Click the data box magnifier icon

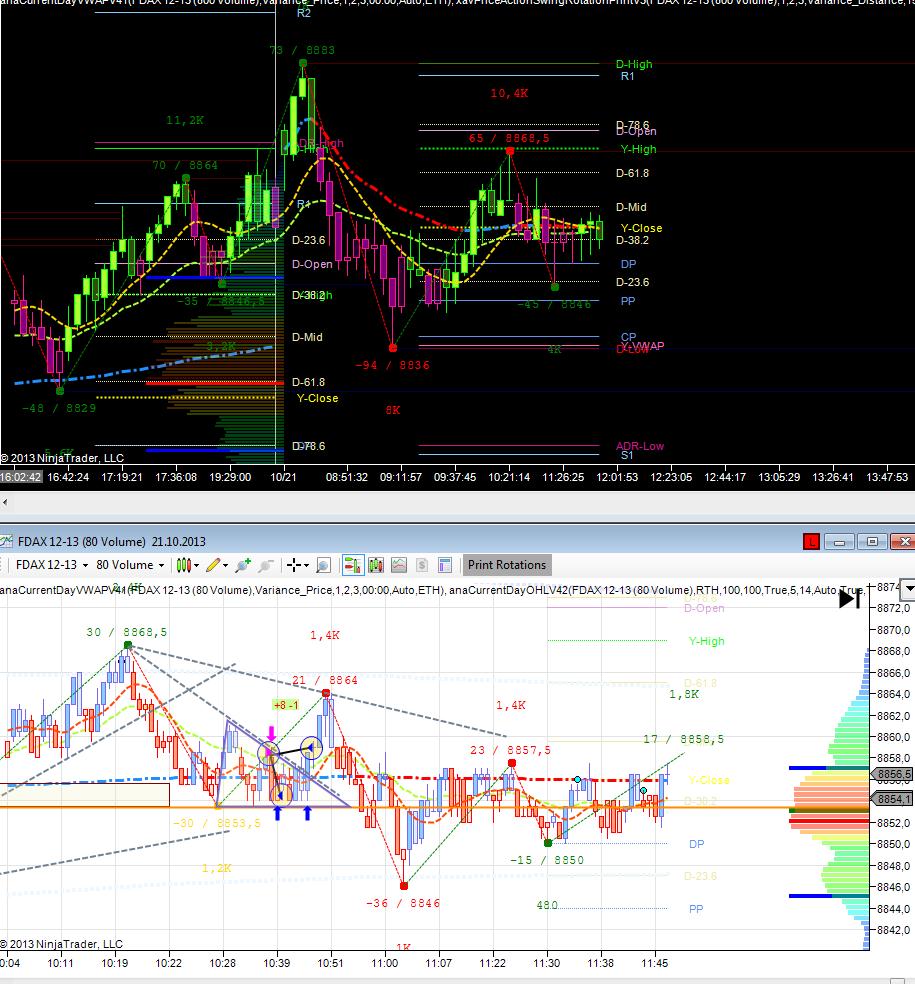323,565
